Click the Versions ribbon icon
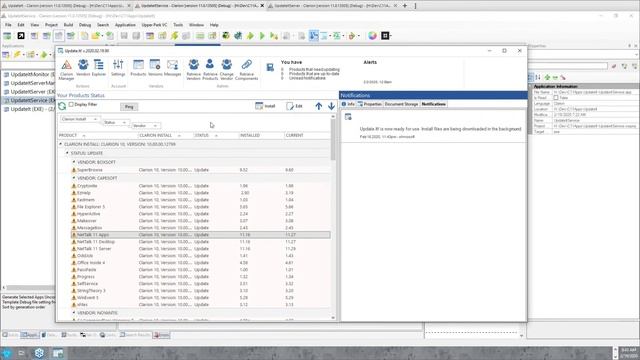This screenshot has width=640, height=360. (x=155, y=68)
